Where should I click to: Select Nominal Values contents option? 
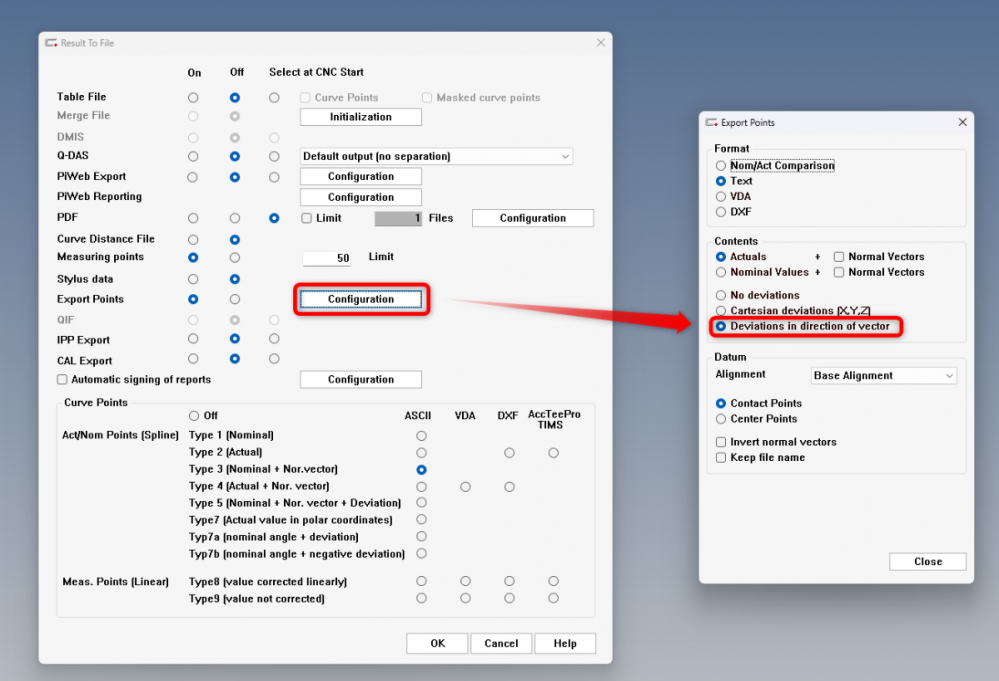(x=721, y=272)
